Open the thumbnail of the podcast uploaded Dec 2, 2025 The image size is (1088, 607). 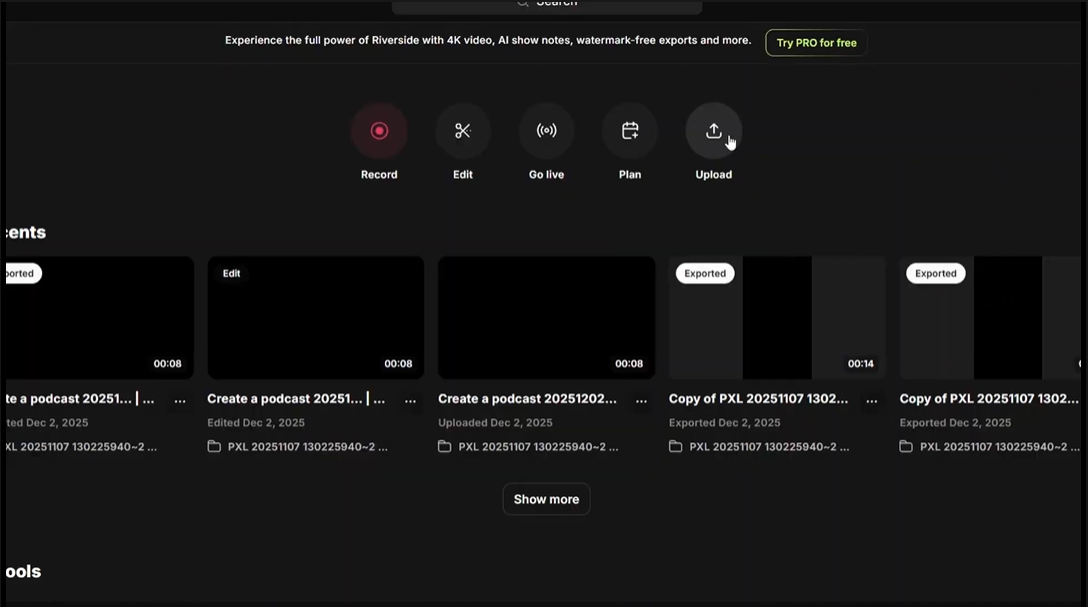tap(546, 318)
